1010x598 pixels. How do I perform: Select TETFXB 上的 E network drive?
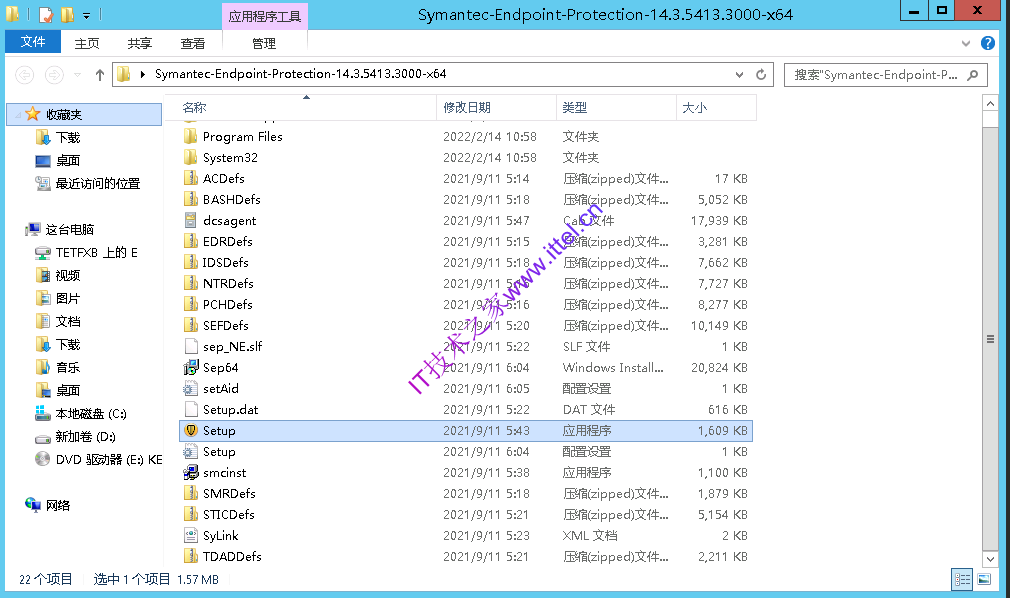pyautogui.click(x=86, y=253)
